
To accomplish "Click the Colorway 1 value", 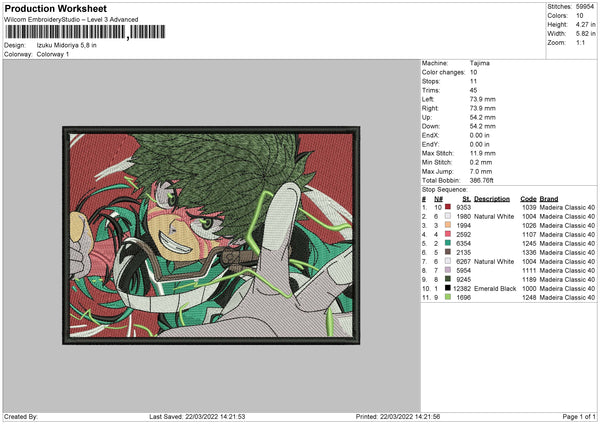I will pyautogui.click(x=51, y=54).
